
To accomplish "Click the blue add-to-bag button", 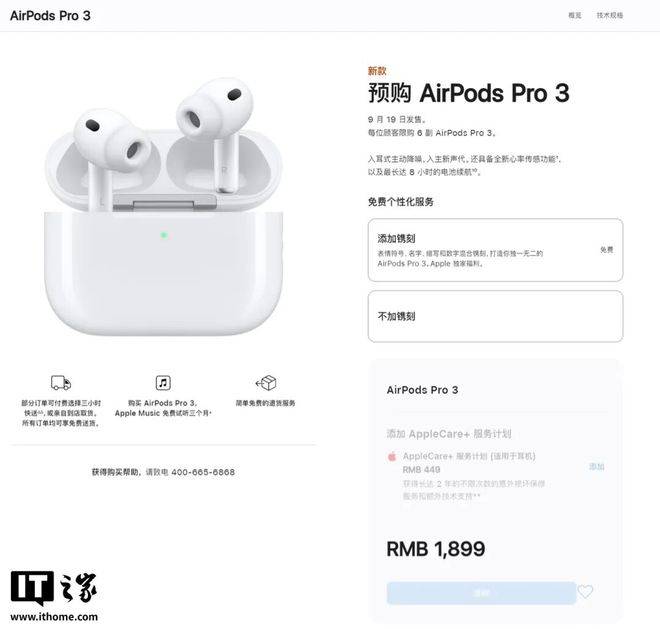I will coord(481,593).
